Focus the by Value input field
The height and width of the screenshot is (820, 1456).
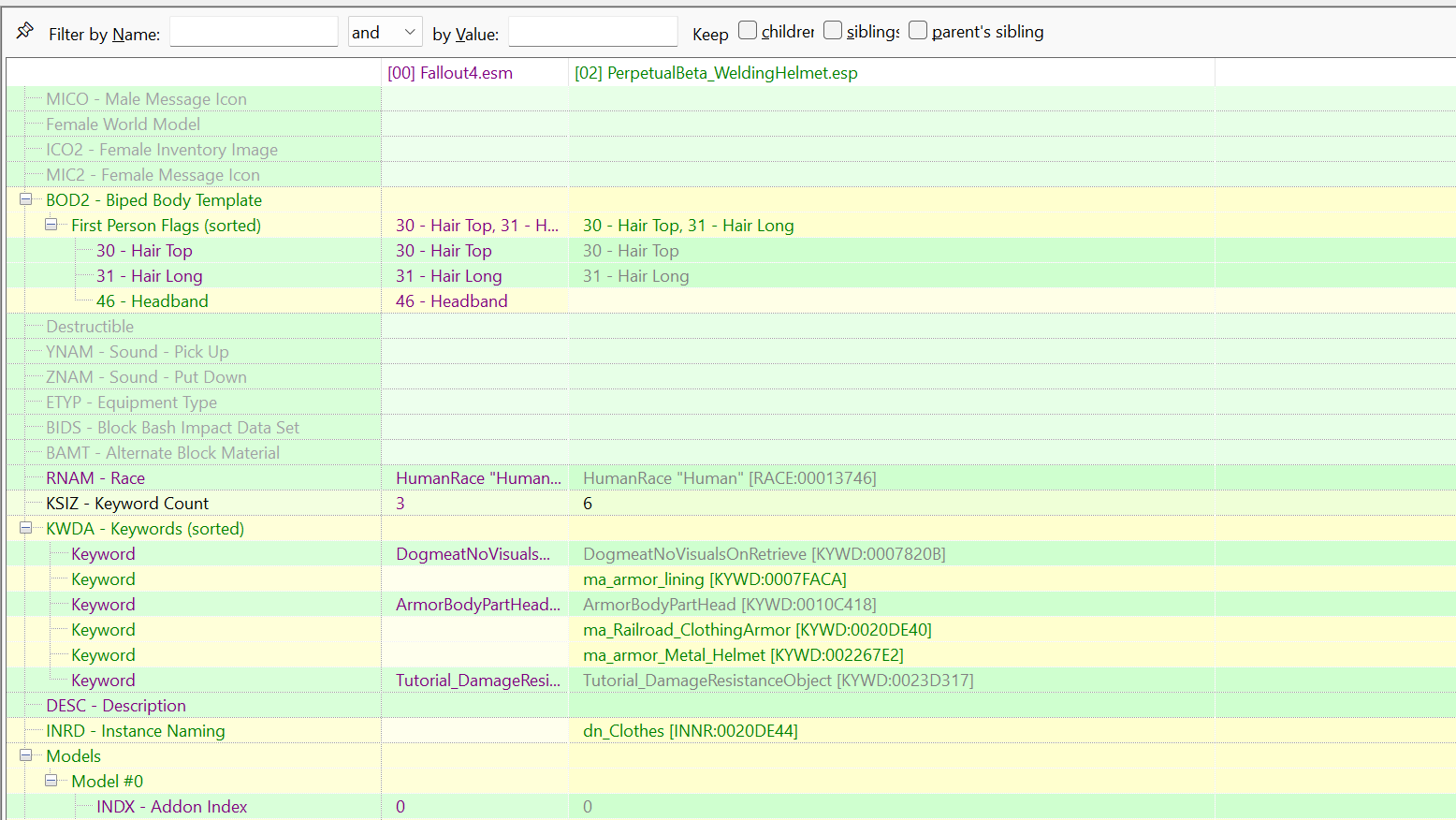pyautogui.click(x=593, y=32)
